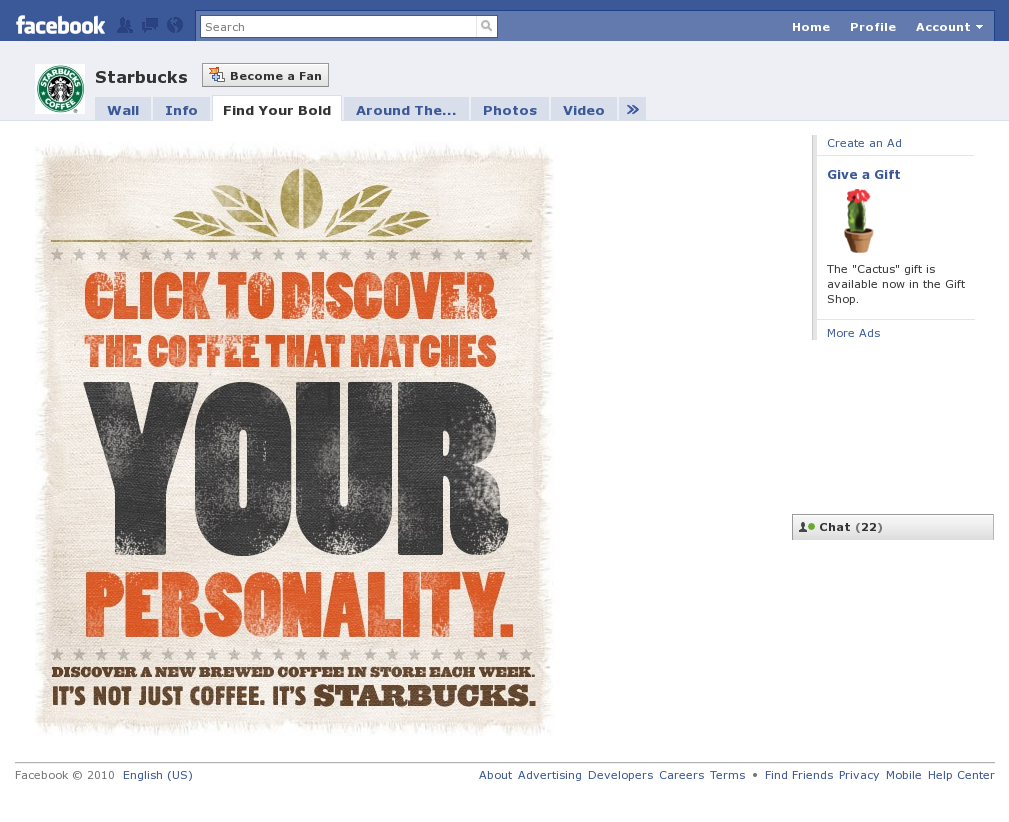The image size is (1009, 822).
Task: Switch to the Wall tab
Action: click(123, 109)
